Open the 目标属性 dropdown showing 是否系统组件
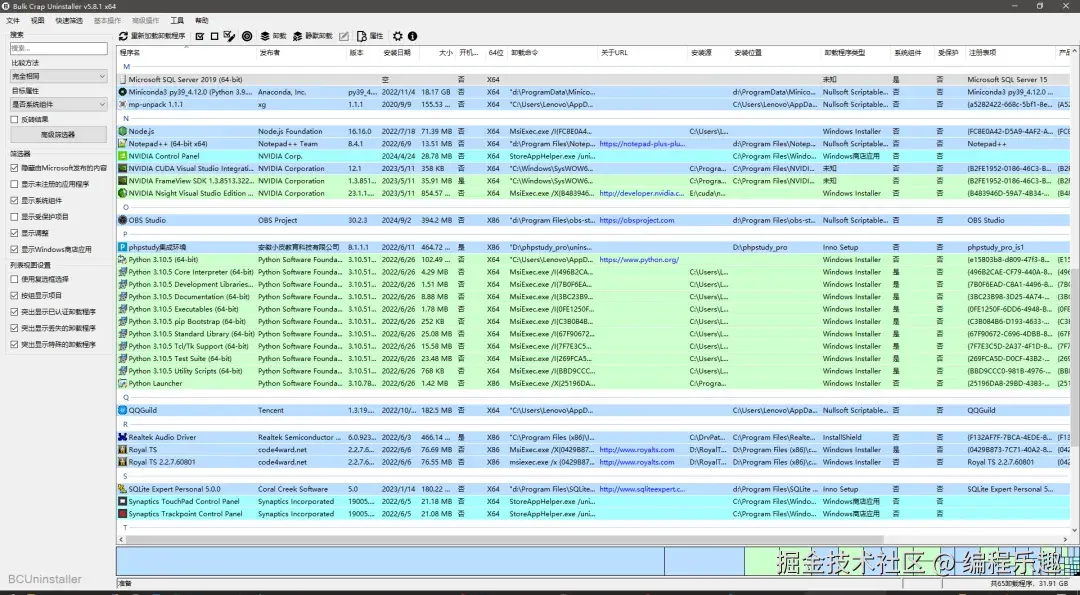The height and width of the screenshot is (595, 1080). 59,105
